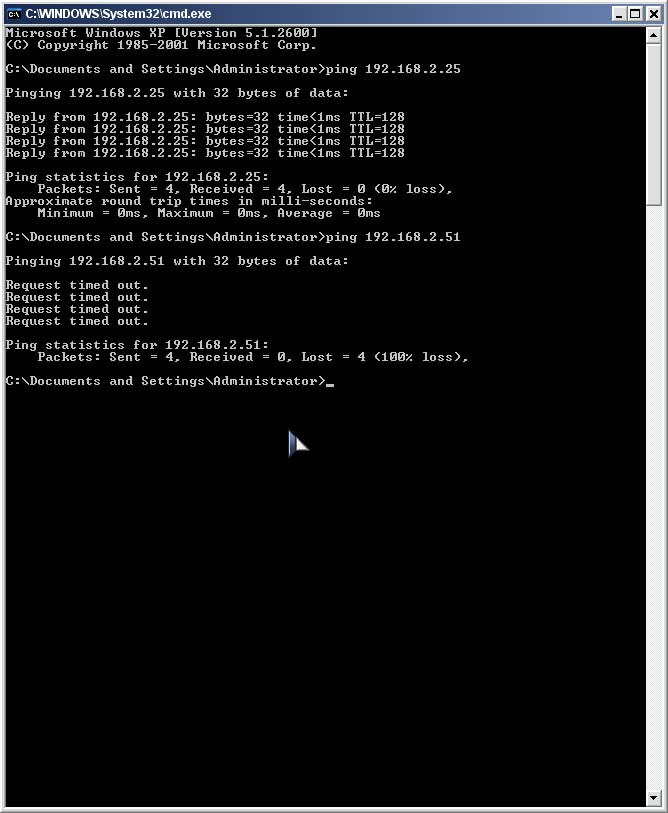Click the blinking cursor at the final prompt
This screenshot has width=668, height=813.
tap(330, 385)
